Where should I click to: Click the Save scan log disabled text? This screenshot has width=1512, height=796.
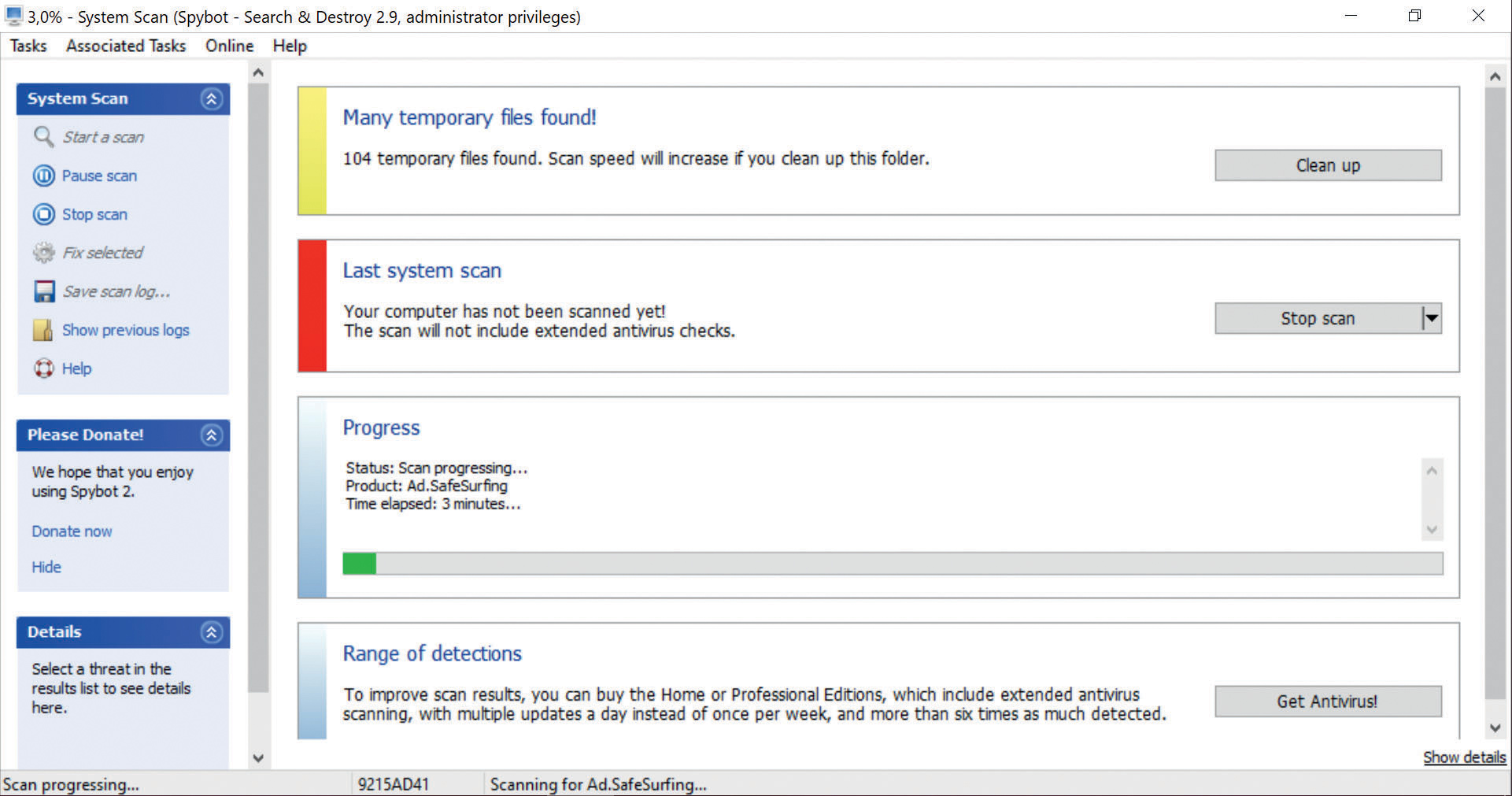116,291
